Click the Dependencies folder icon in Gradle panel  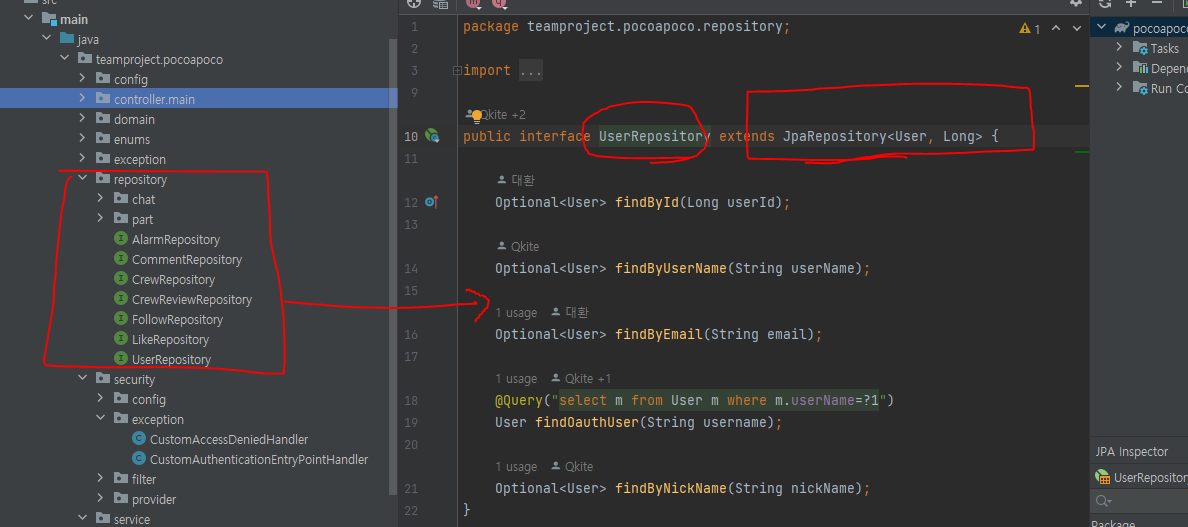coord(1140,68)
